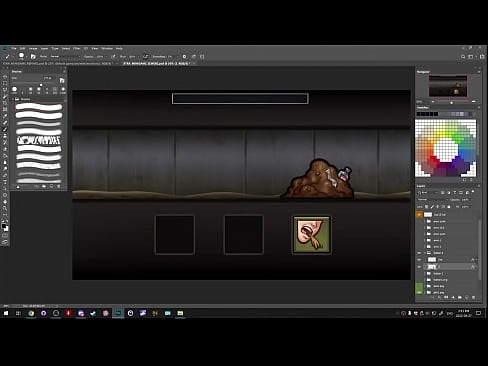Open the Window menu

pyautogui.click(x=107, y=49)
